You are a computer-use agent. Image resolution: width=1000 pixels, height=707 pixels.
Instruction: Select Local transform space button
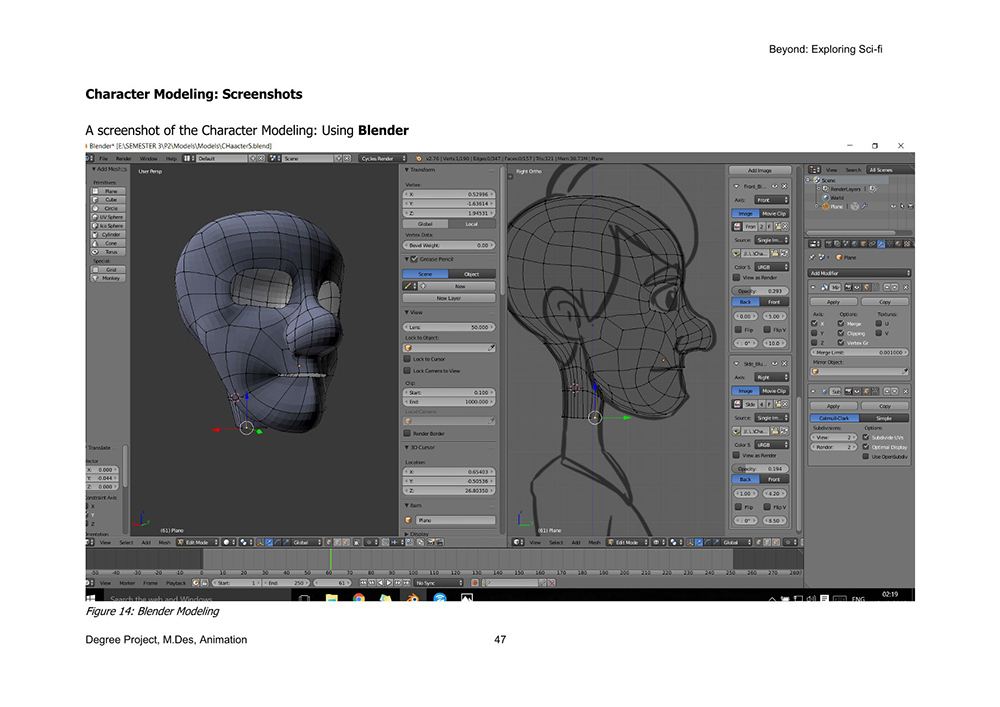coord(472,224)
